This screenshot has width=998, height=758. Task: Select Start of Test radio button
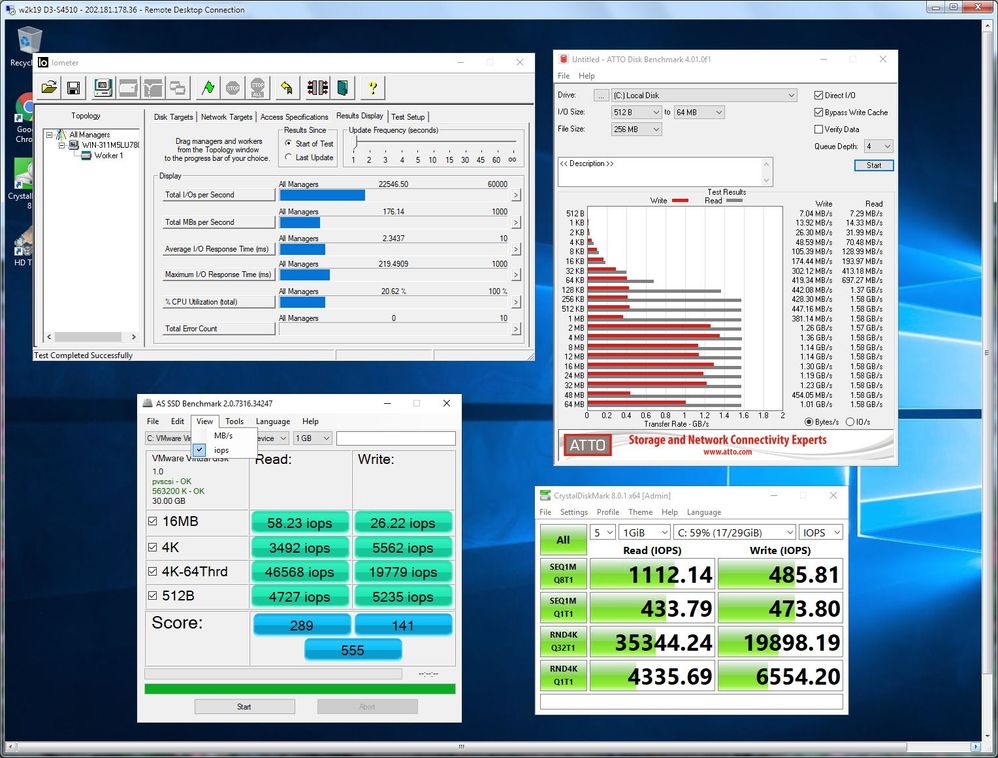point(288,144)
